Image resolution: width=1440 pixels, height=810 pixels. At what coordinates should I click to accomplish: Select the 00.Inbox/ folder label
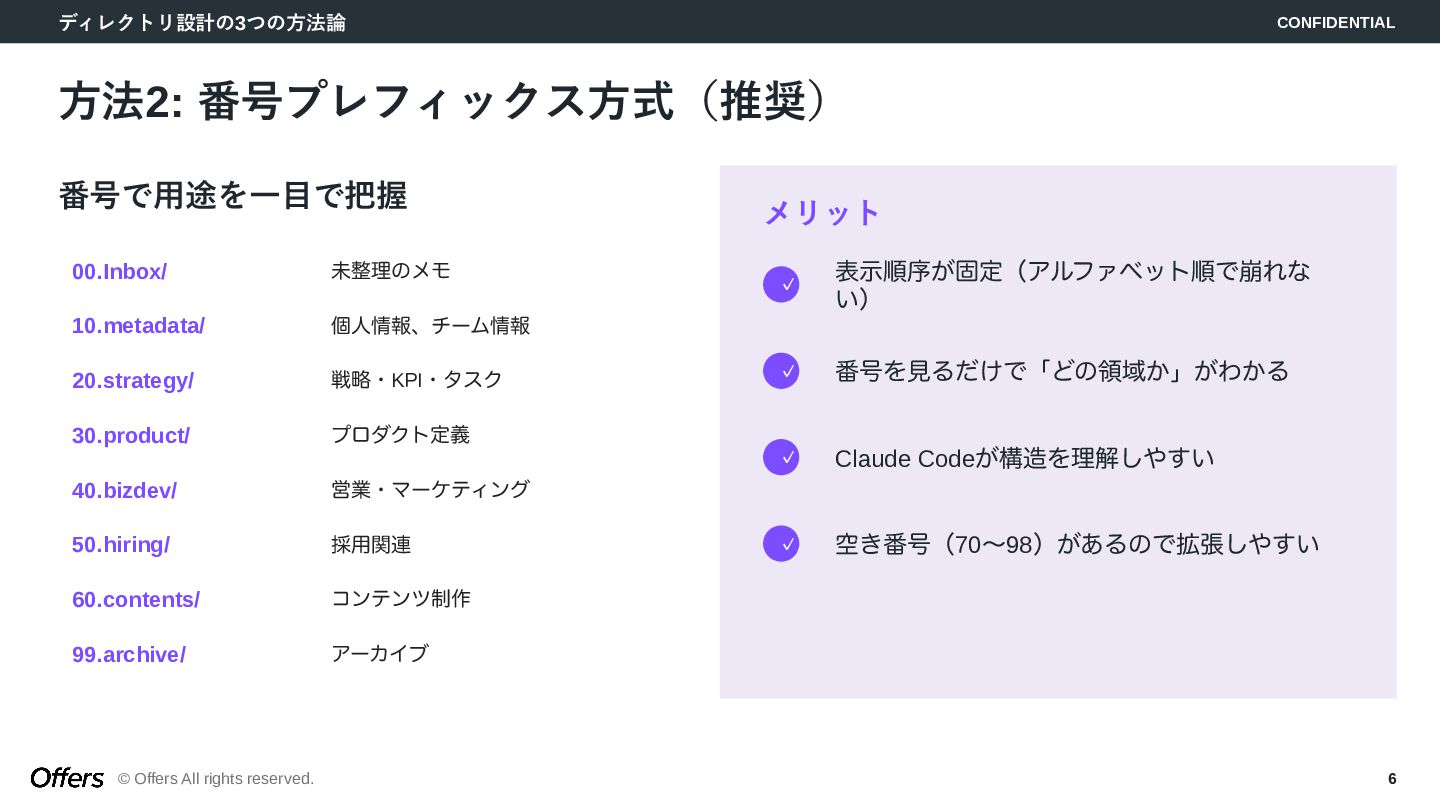point(119,272)
